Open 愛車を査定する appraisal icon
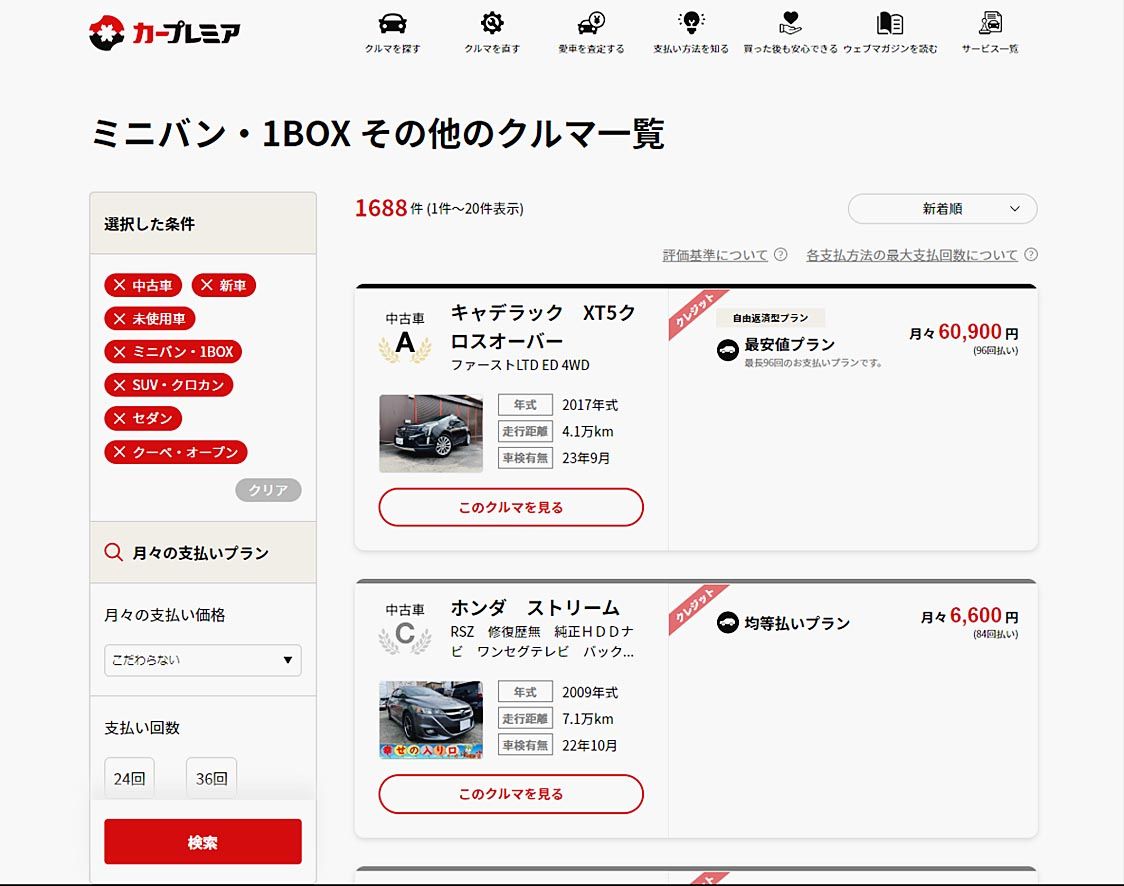This screenshot has height=886, width=1124. pyautogui.click(x=591, y=24)
